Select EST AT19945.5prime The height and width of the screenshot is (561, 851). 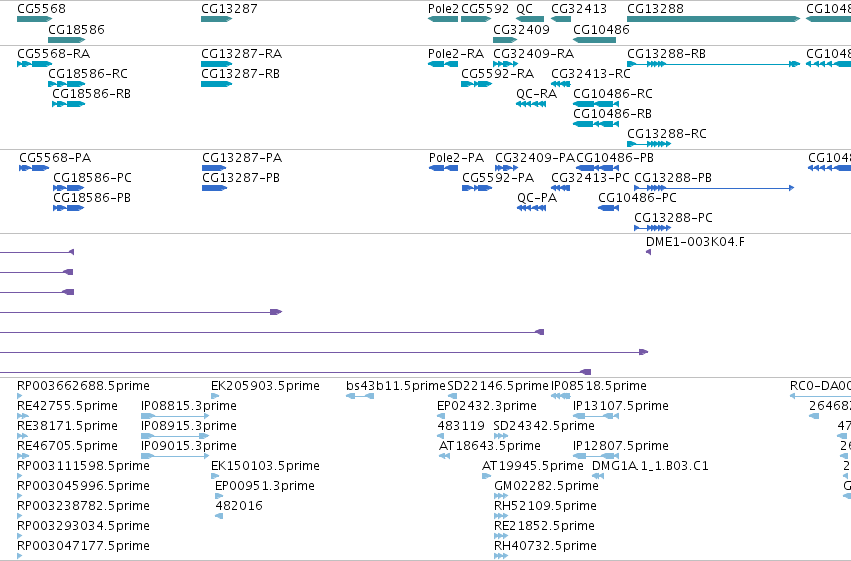[533, 466]
